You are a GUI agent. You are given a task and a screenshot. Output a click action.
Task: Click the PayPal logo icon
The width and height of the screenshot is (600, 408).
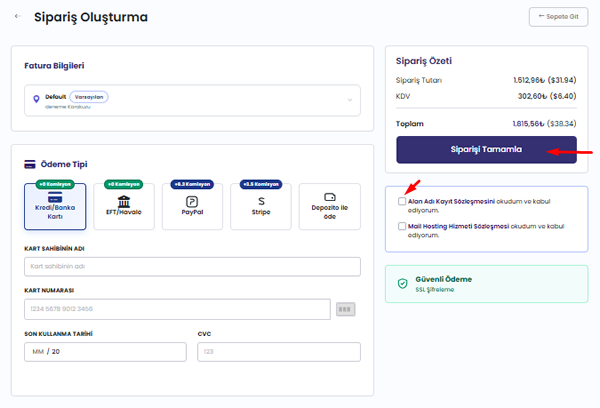point(192,201)
